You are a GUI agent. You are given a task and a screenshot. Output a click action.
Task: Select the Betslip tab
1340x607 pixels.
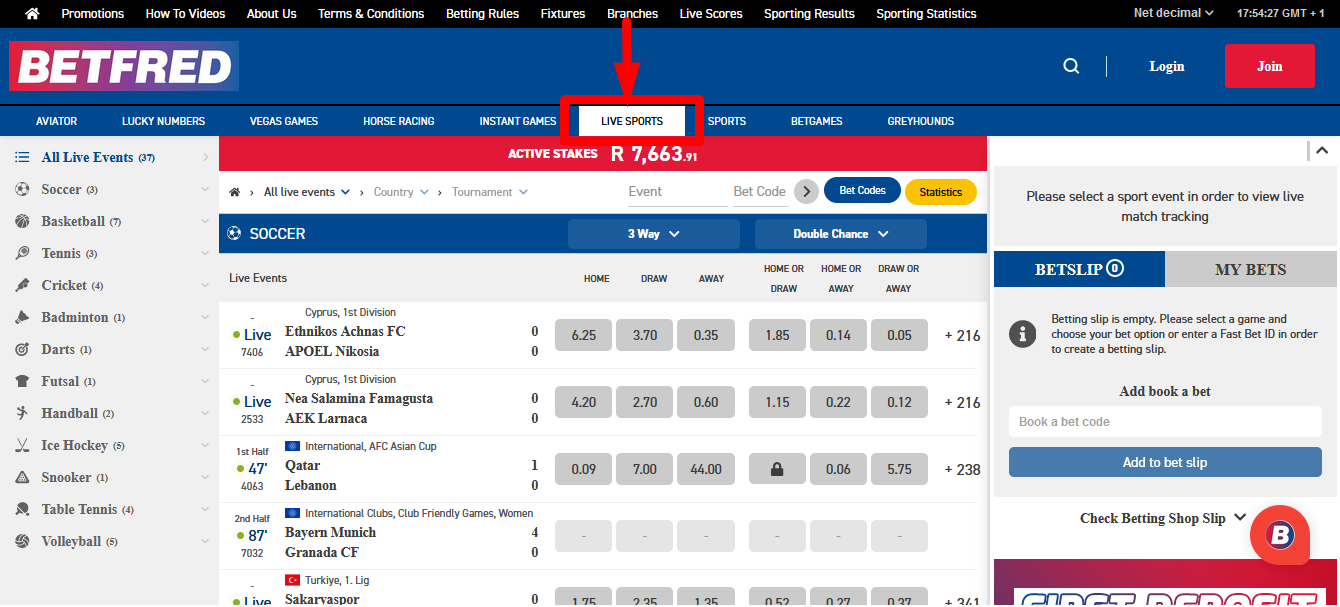[x=1079, y=269]
